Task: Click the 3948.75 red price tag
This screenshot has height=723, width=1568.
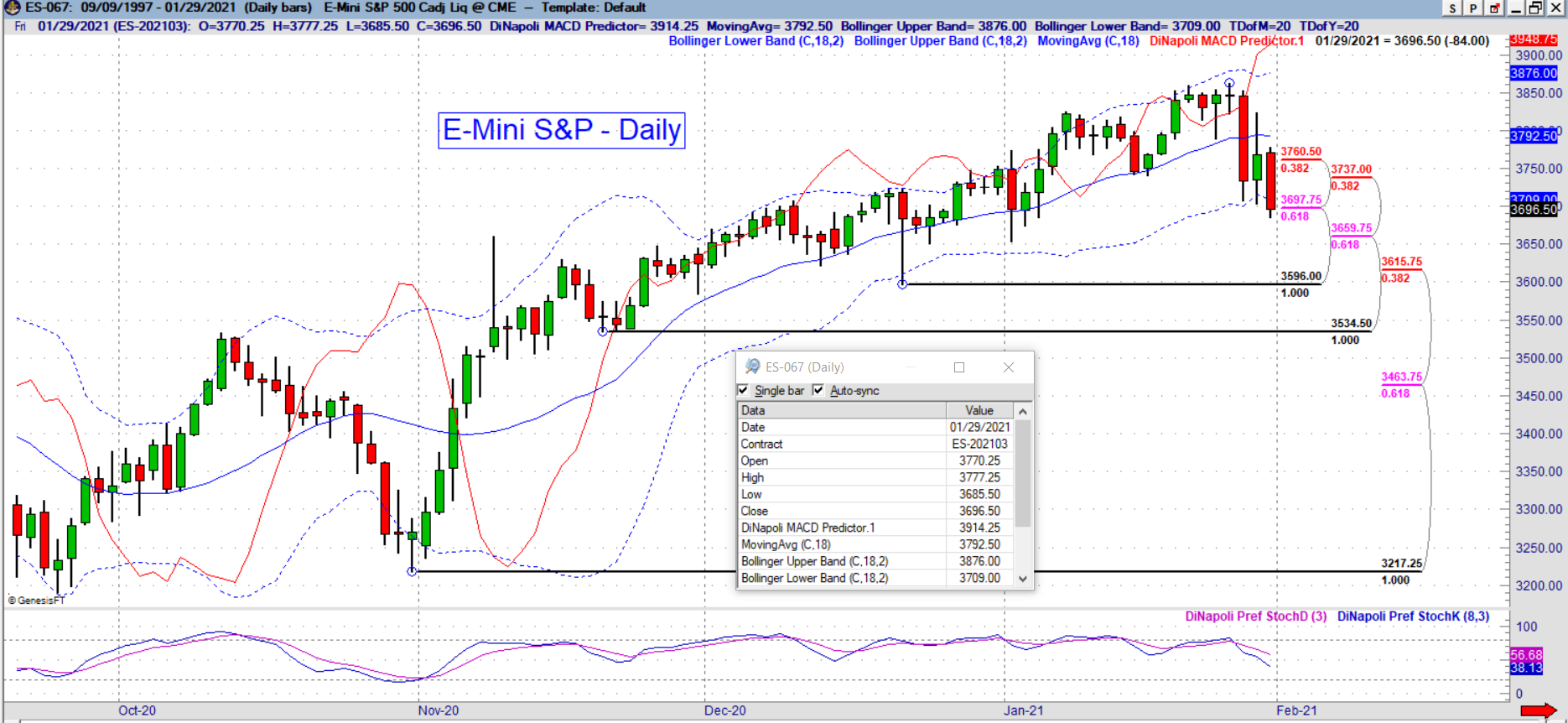Action: [1534, 39]
